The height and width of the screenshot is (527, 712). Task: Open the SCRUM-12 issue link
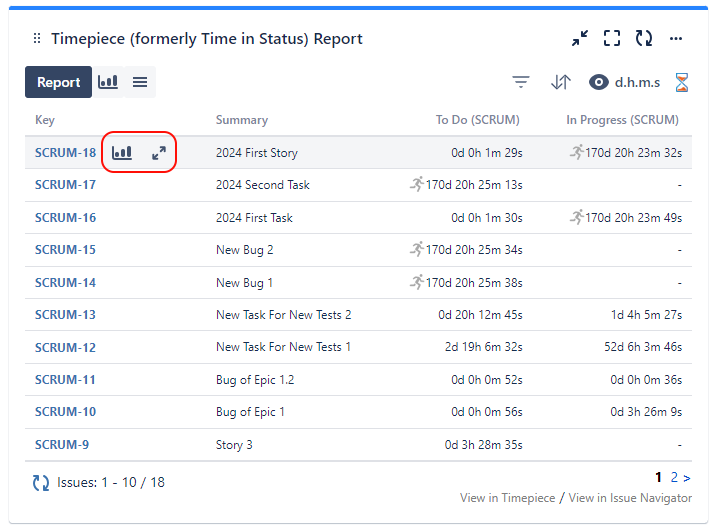click(x=65, y=347)
